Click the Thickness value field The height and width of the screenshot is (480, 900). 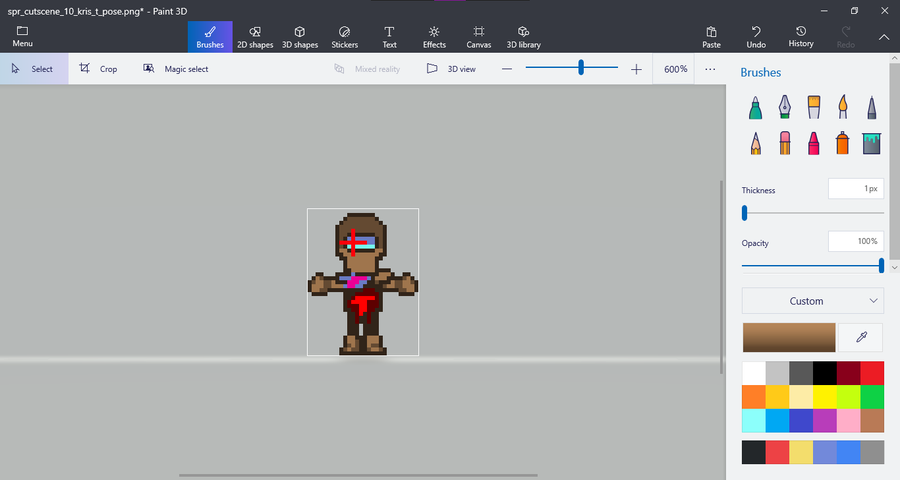click(x=855, y=189)
